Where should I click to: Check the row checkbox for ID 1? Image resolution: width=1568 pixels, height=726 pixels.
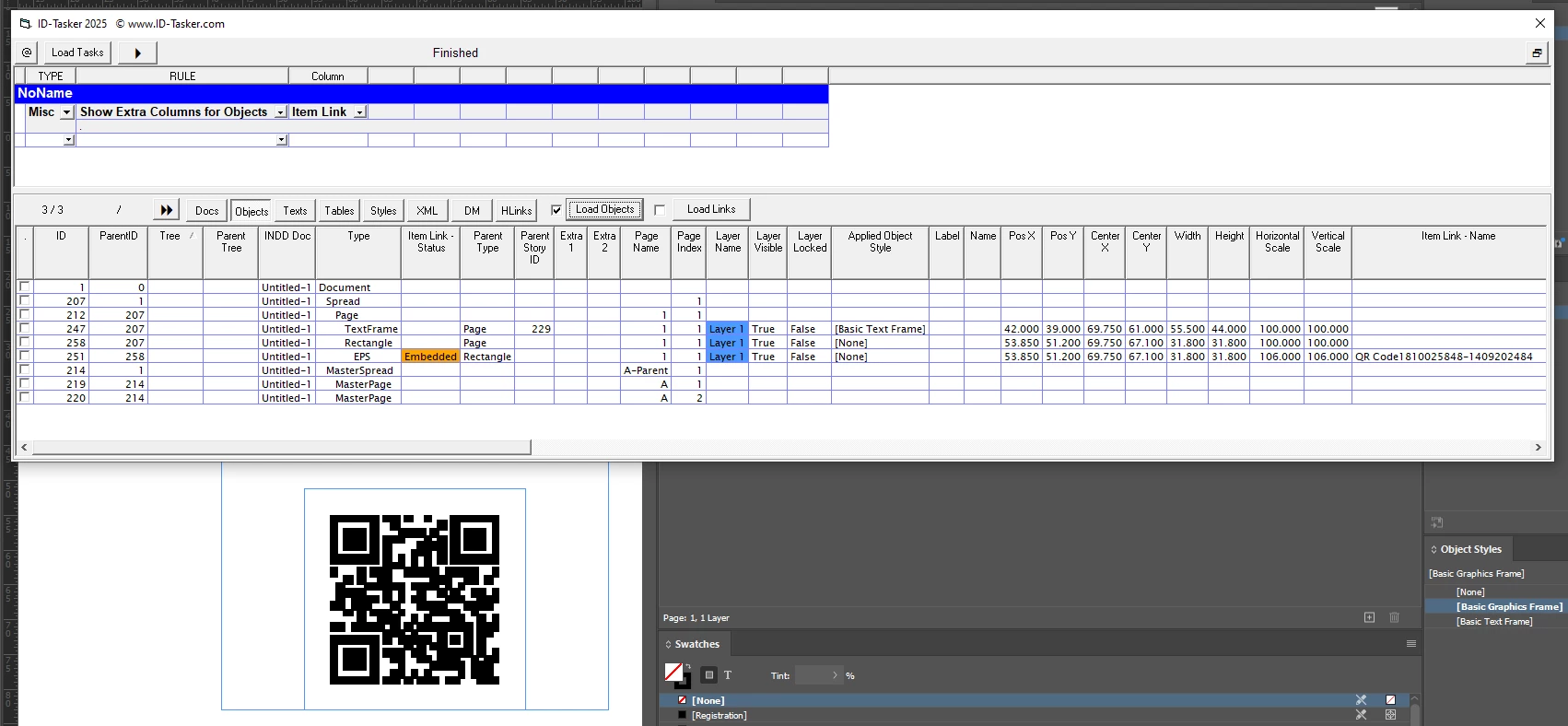click(x=24, y=287)
